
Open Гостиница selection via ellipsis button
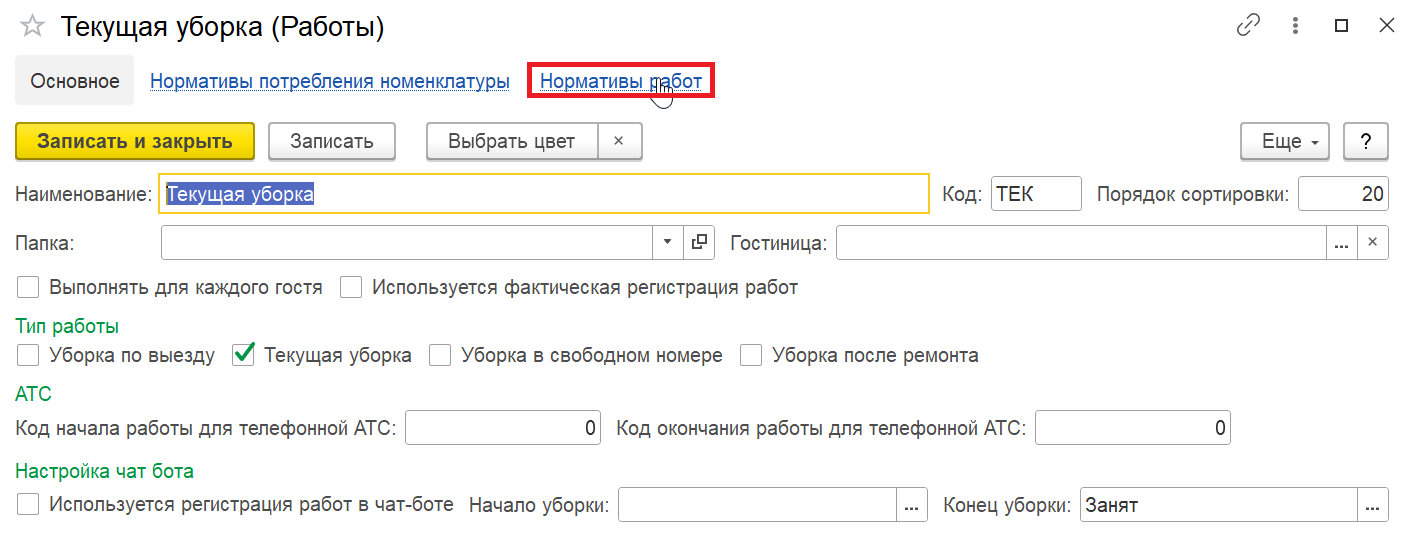tap(1341, 242)
